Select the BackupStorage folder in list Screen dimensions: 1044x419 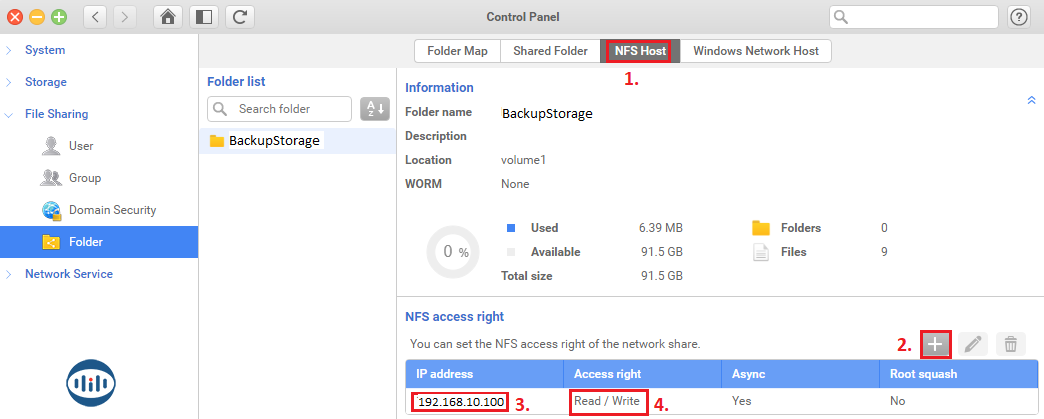click(273, 141)
